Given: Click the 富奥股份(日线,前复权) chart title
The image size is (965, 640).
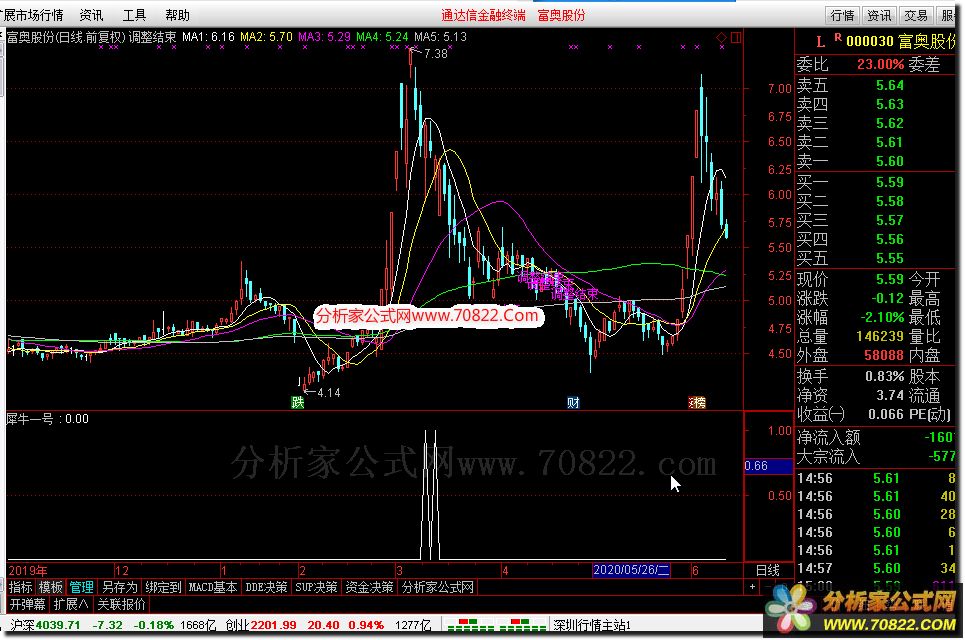Looking at the screenshot, I should tap(66, 37).
